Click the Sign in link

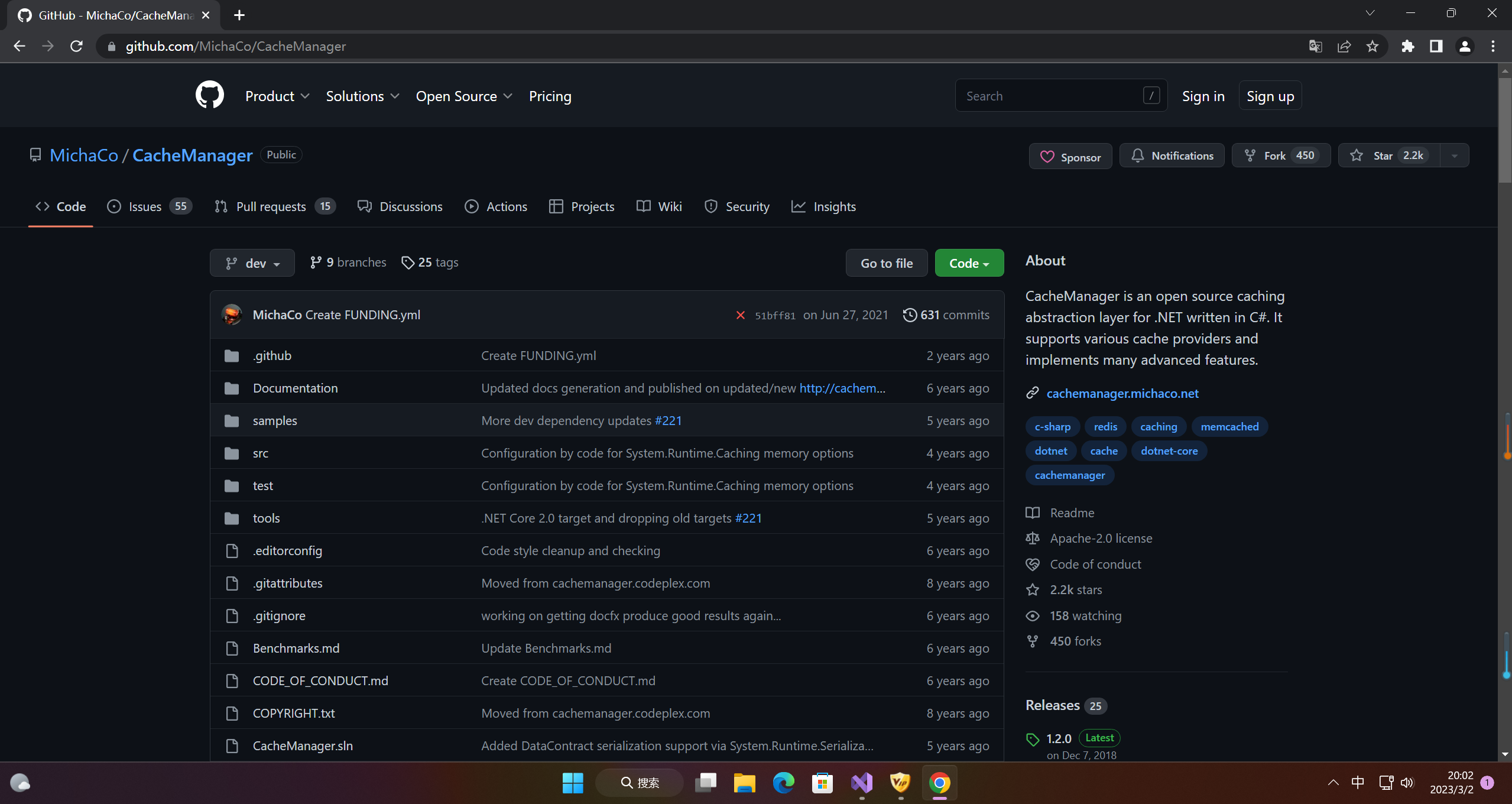(1203, 96)
